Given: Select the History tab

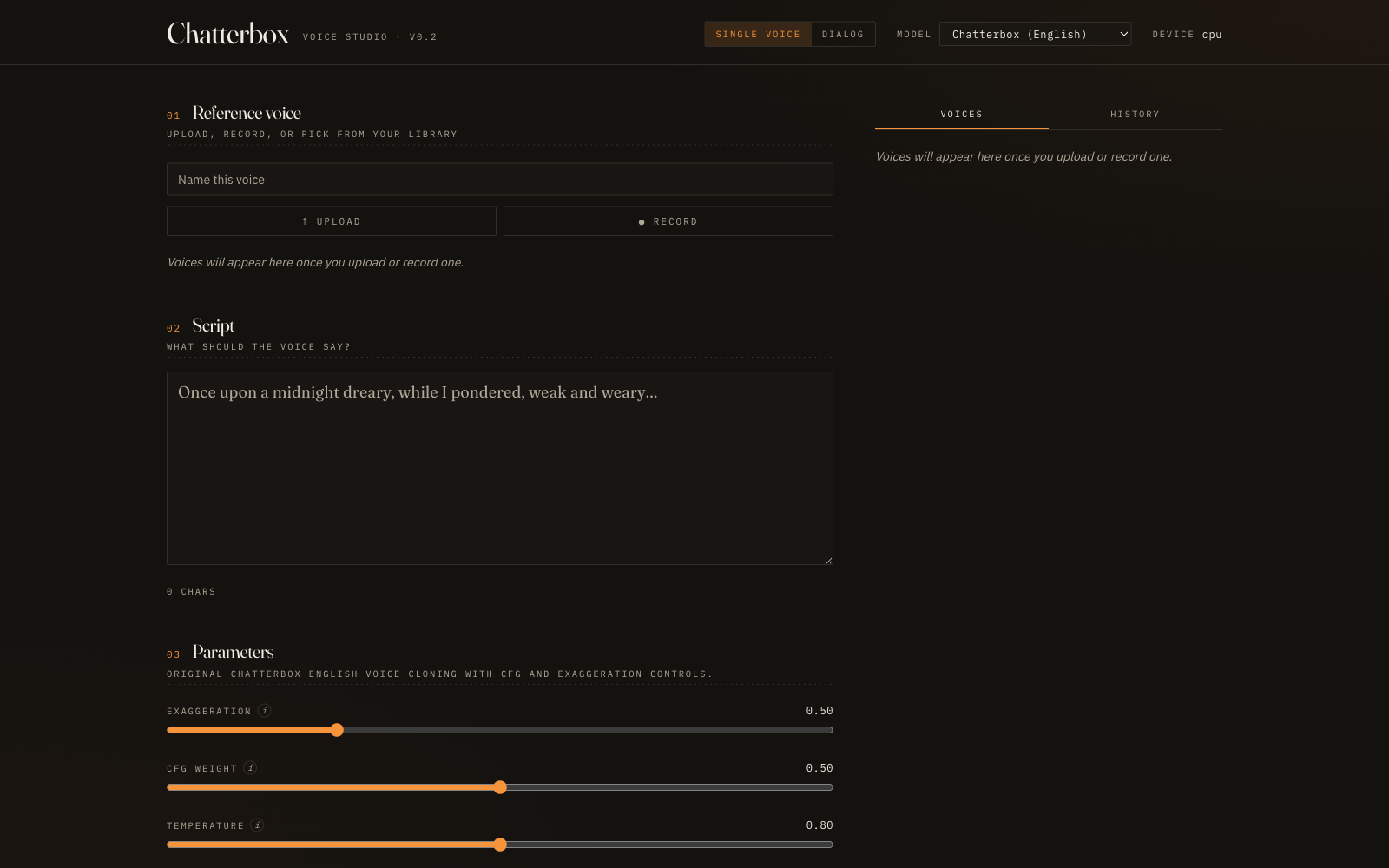Looking at the screenshot, I should coord(1136,115).
